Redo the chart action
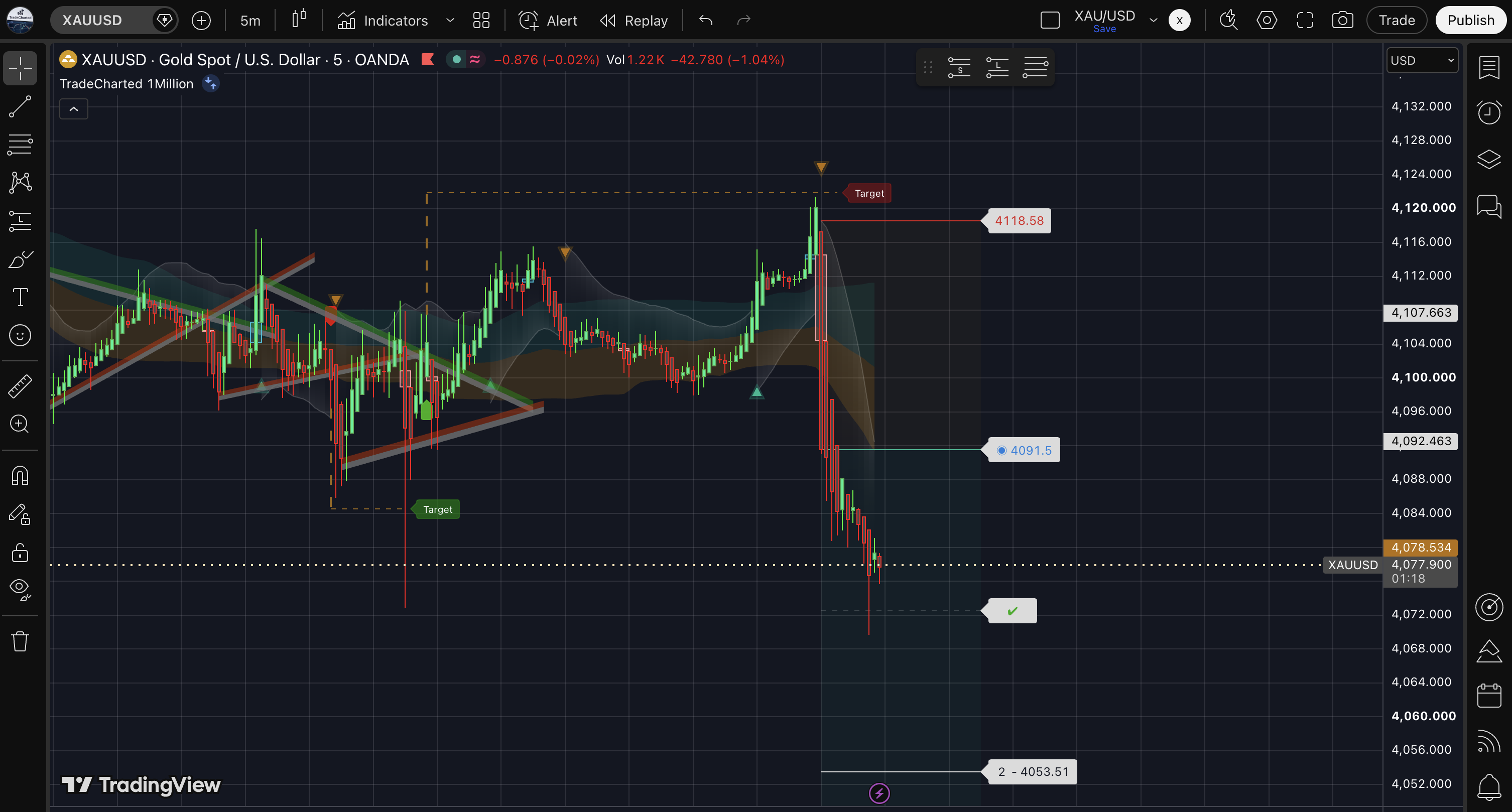 click(x=743, y=21)
